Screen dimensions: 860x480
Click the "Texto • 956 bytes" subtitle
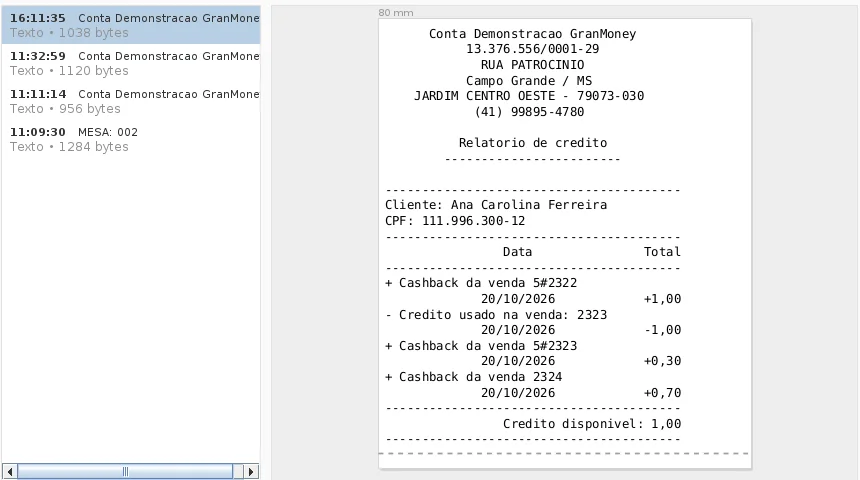(x=65, y=109)
